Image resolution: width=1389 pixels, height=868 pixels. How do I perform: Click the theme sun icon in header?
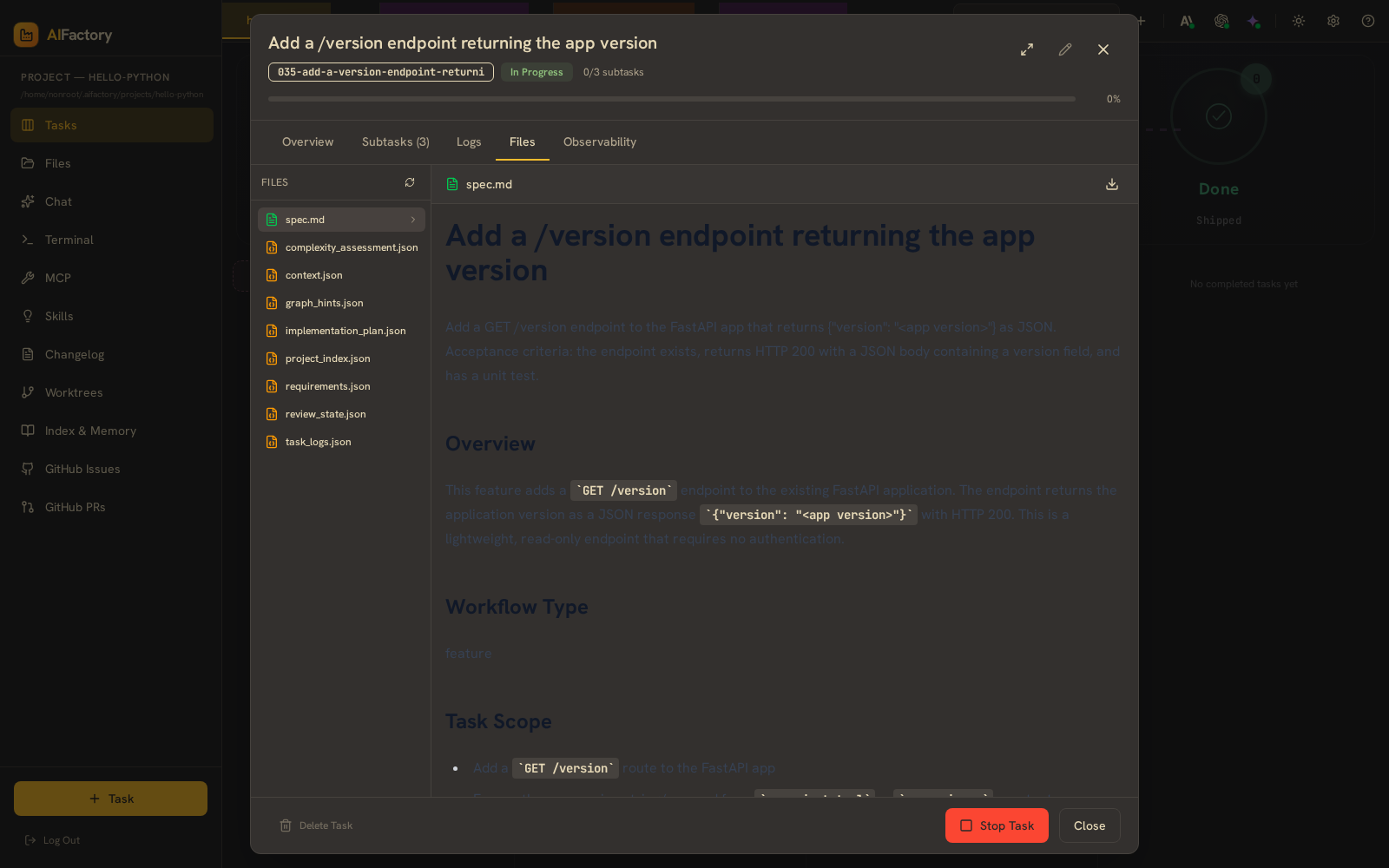1299,21
